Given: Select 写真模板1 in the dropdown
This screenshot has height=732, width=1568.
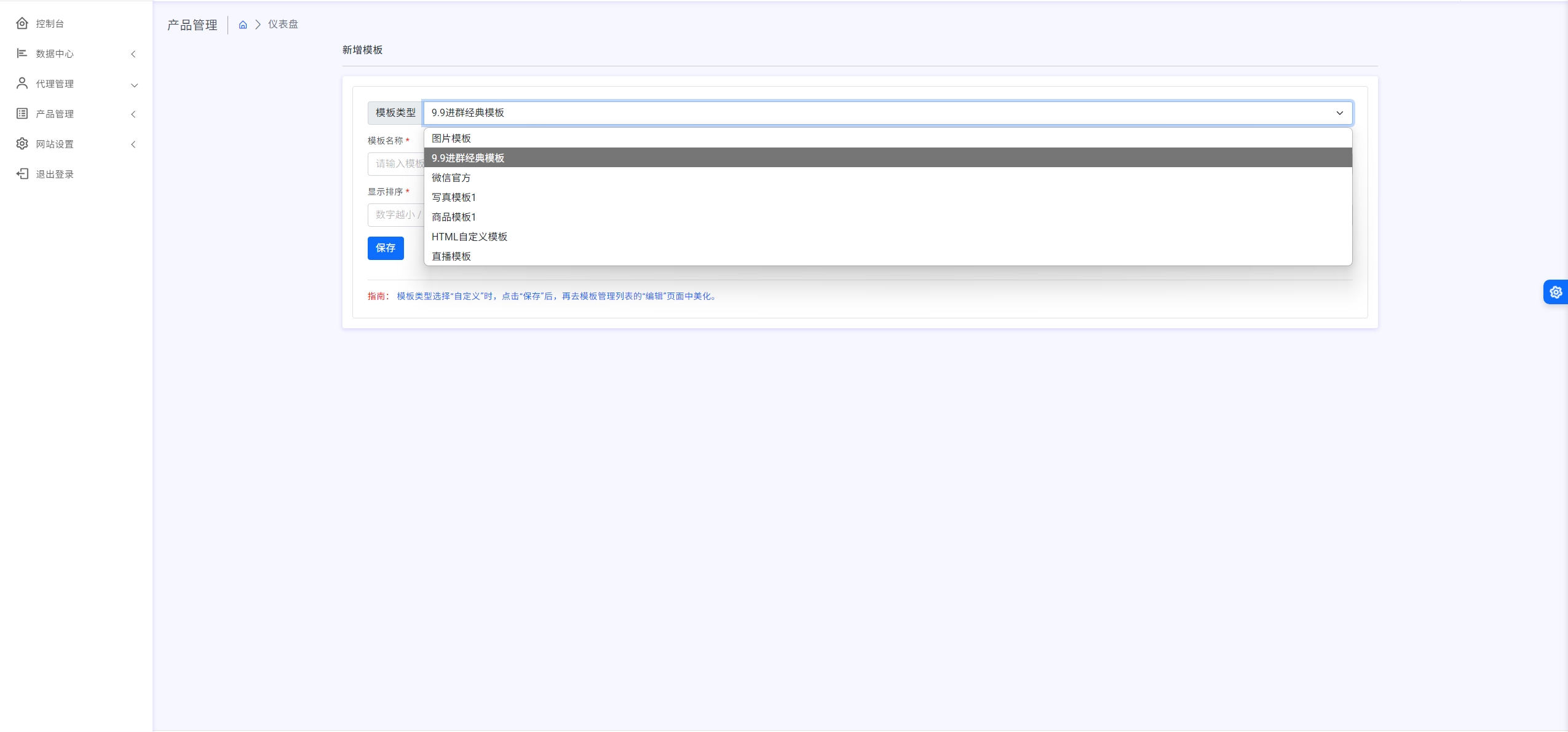Looking at the screenshot, I should (454, 197).
